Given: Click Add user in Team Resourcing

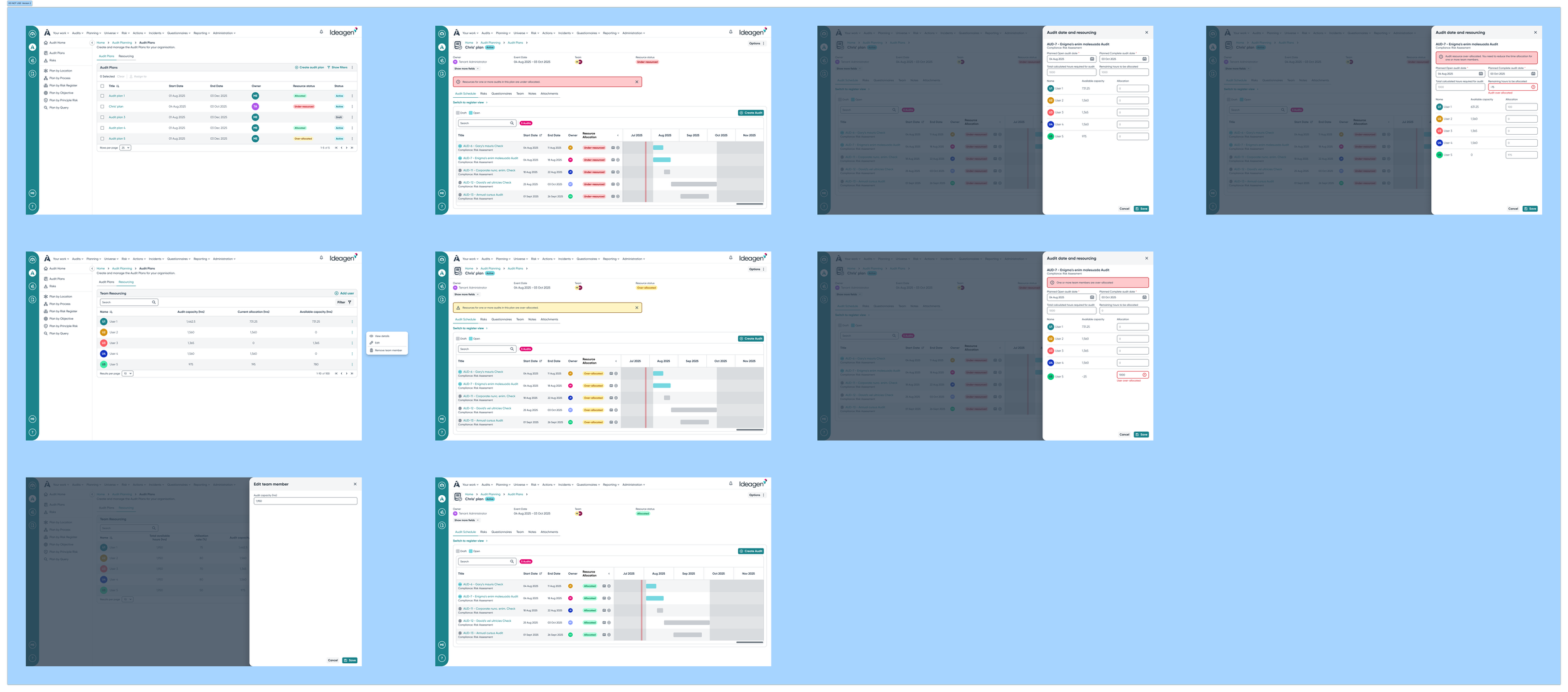Looking at the screenshot, I should pyautogui.click(x=344, y=293).
